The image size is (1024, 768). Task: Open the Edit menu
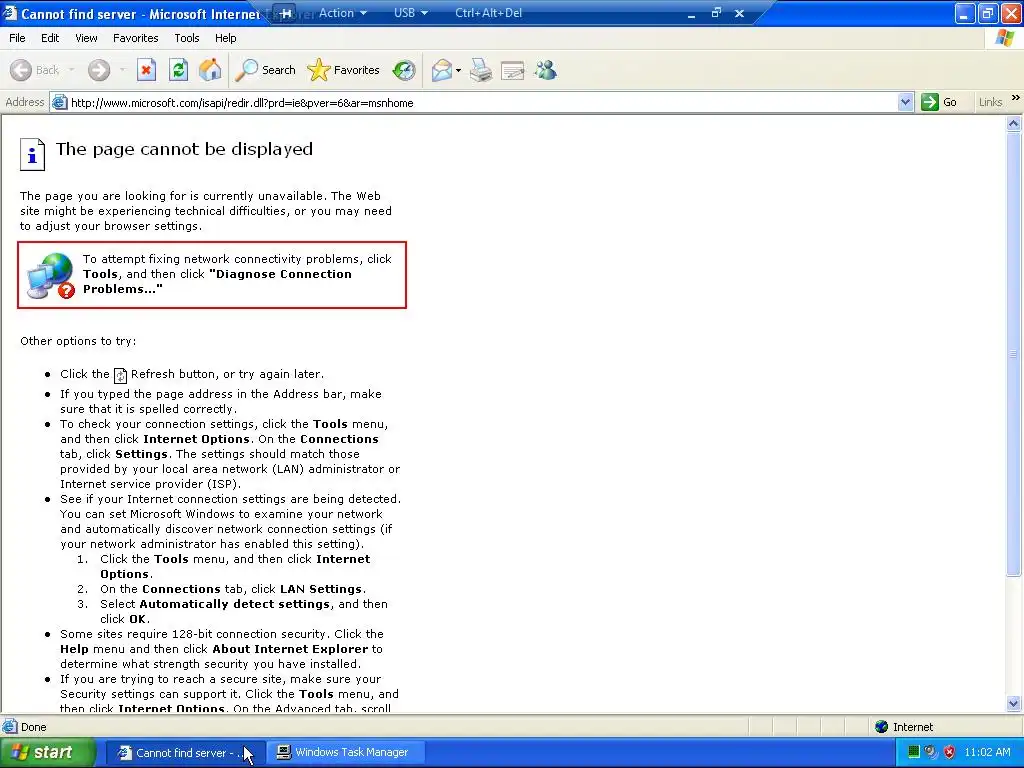coord(50,38)
